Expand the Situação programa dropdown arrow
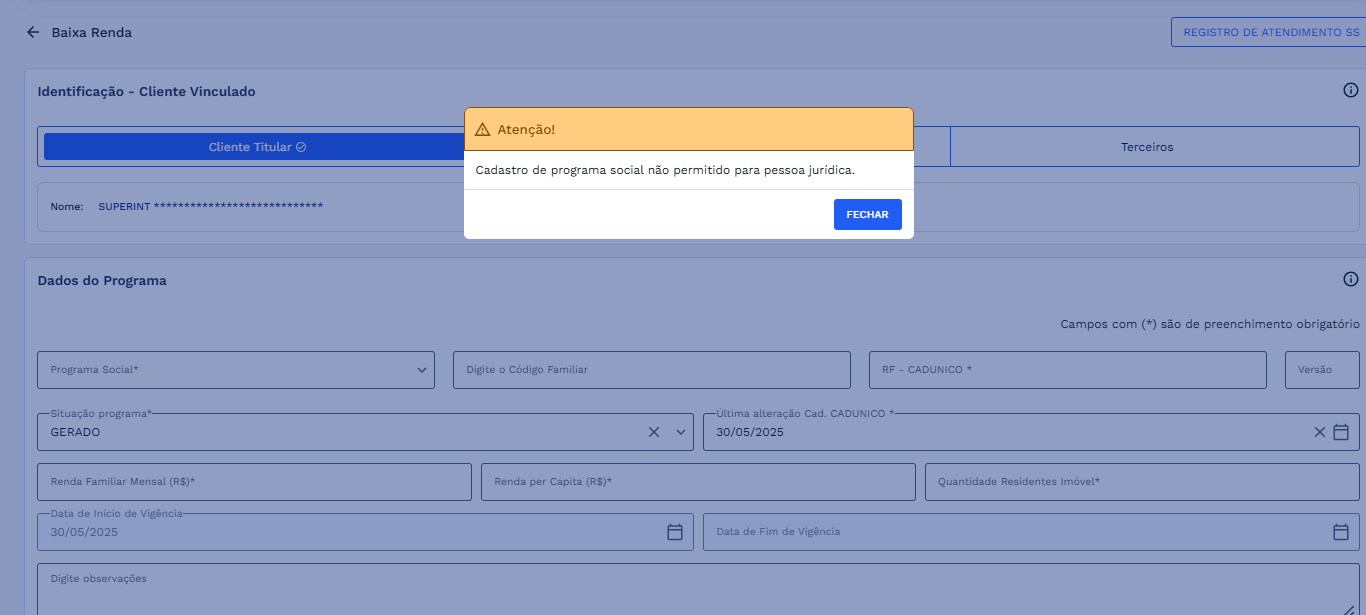 (681, 432)
